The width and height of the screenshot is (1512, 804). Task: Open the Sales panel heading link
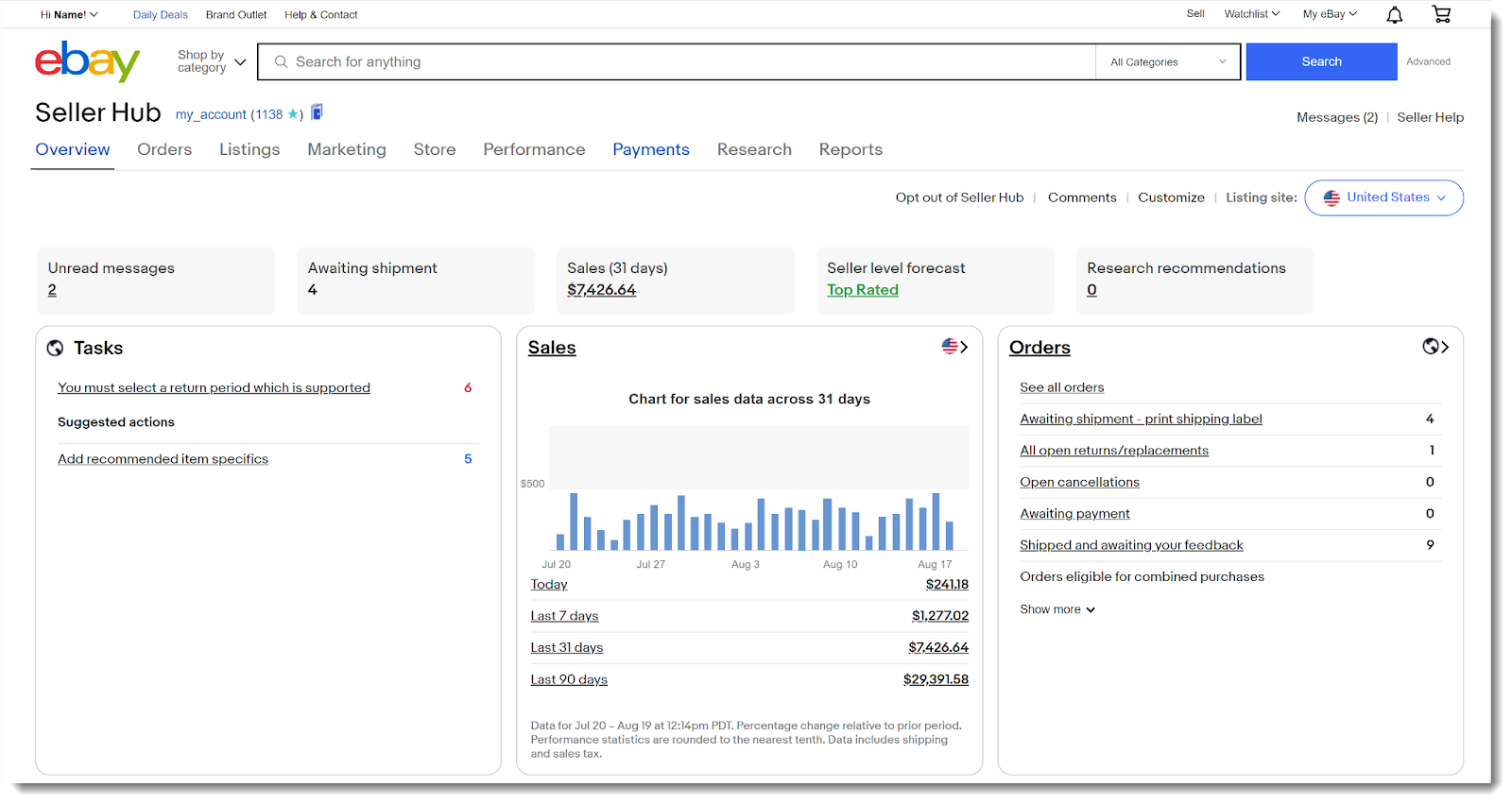coord(552,348)
